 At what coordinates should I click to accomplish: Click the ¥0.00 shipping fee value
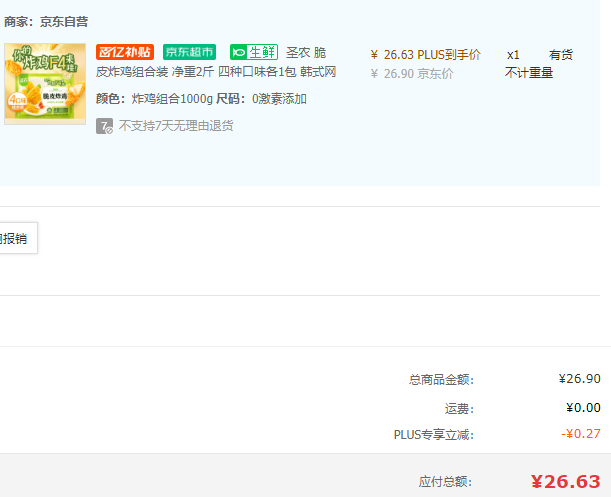click(x=583, y=408)
